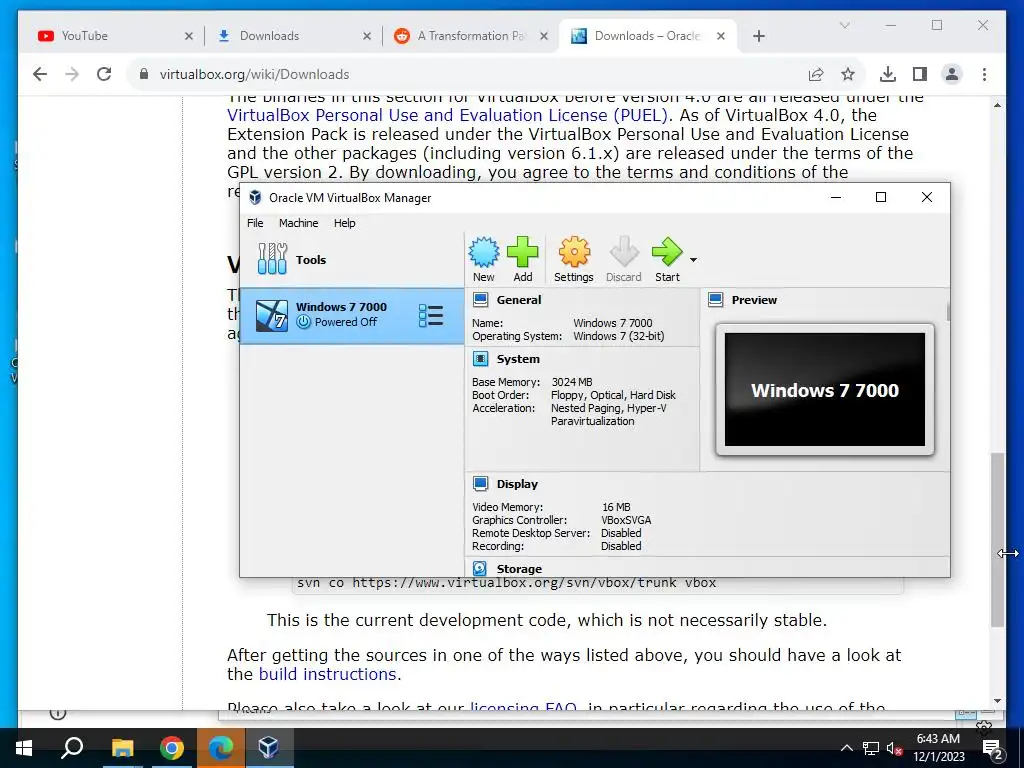Click the Windows 7 7000 preview thumbnail
Viewport: 1024px width, 768px height.
825,389
